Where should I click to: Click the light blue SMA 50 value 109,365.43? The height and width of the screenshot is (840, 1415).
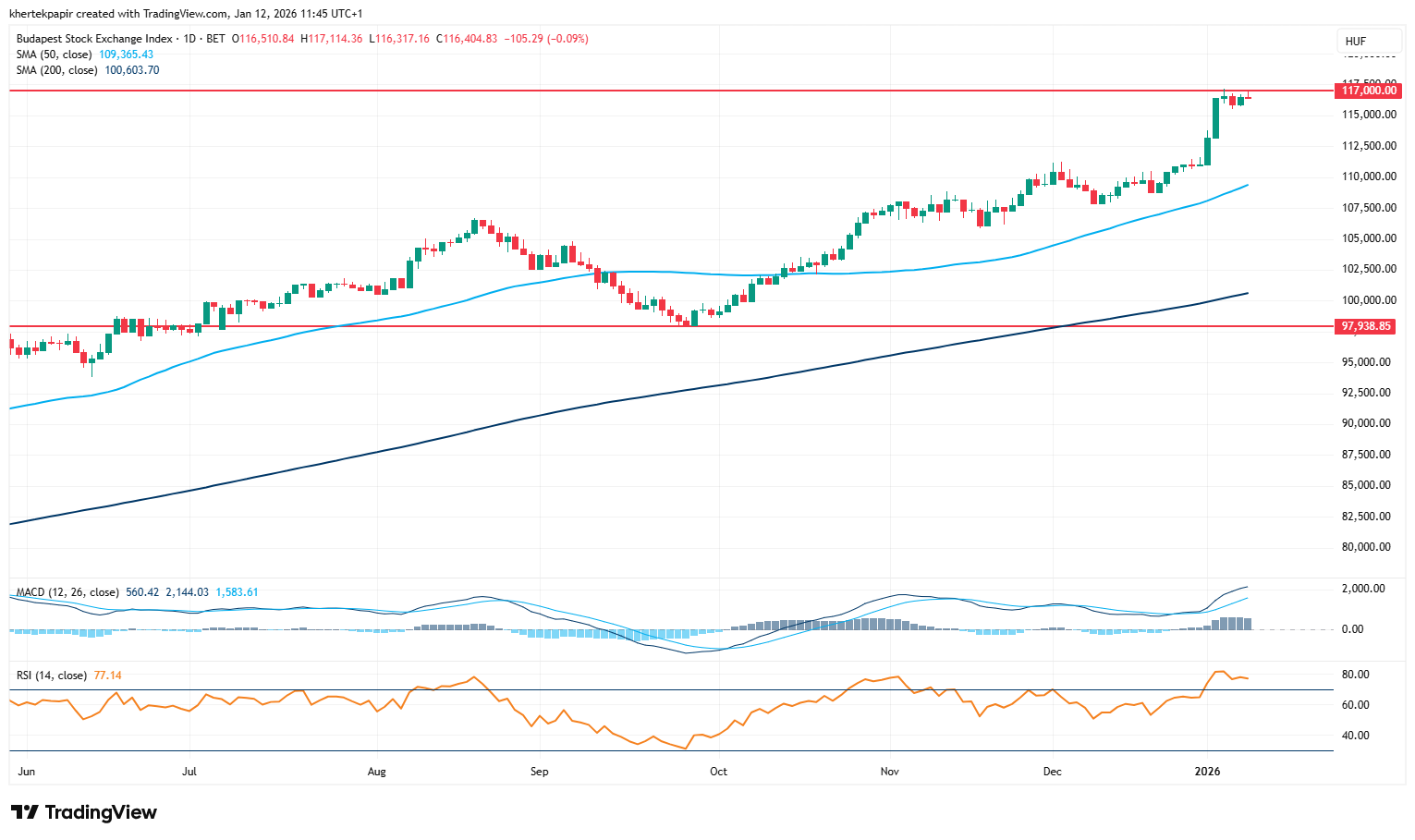(126, 55)
